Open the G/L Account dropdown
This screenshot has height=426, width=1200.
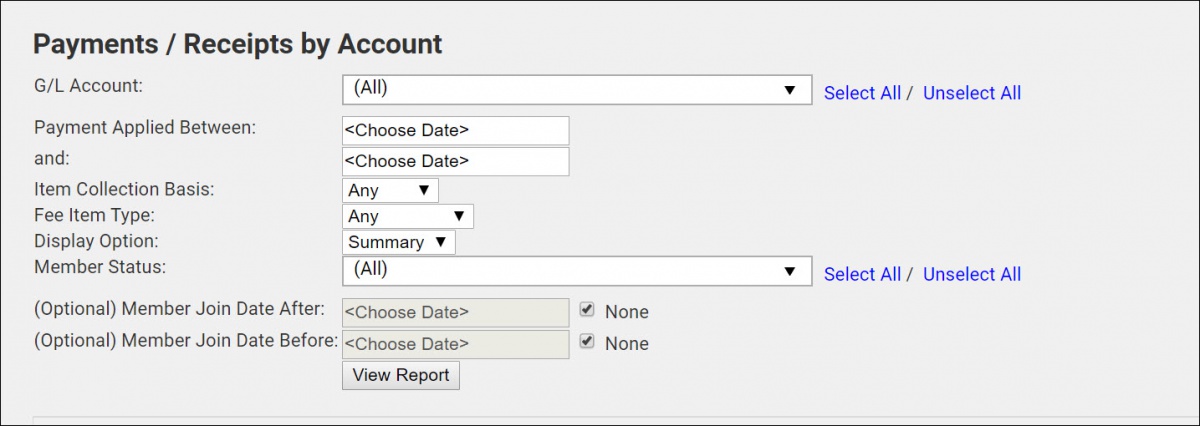point(575,88)
